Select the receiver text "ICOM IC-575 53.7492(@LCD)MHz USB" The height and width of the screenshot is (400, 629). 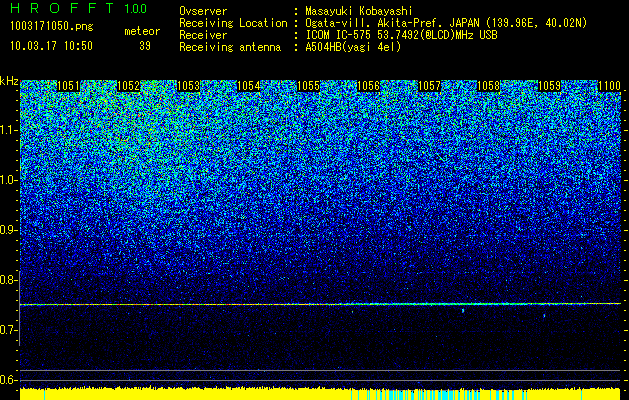[401, 35]
